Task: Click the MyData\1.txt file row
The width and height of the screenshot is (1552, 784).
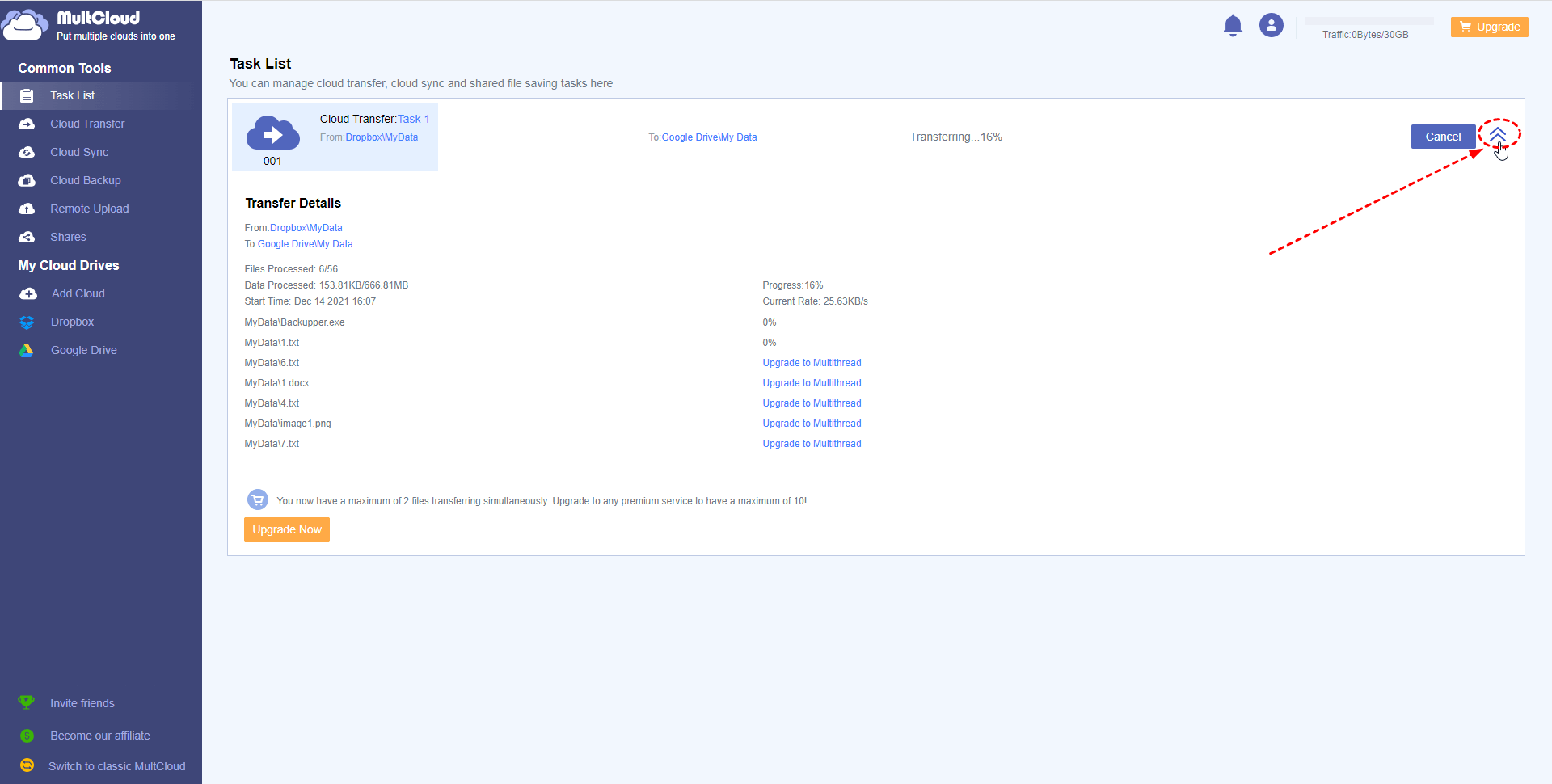Action: pyautogui.click(x=272, y=343)
